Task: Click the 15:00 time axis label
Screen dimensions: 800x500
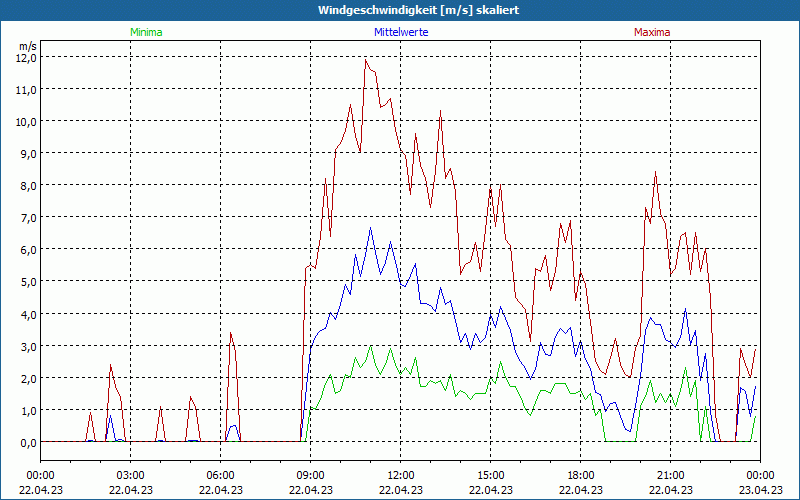Action: pyautogui.click(x=490, y=476)
